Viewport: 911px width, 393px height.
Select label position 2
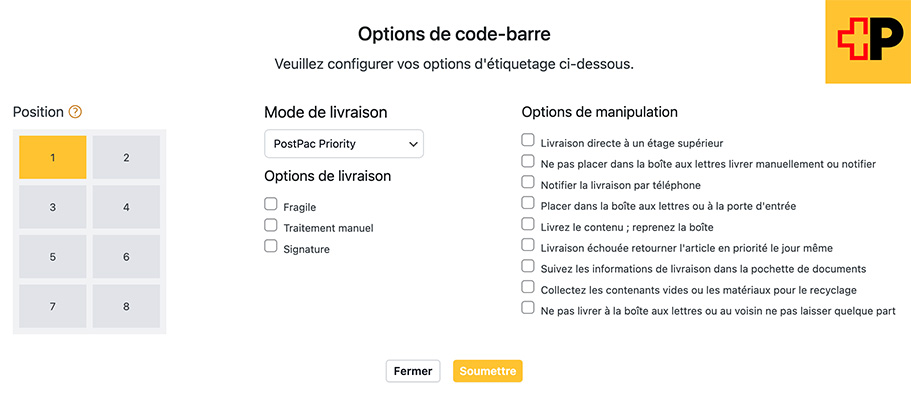(126, 157)
